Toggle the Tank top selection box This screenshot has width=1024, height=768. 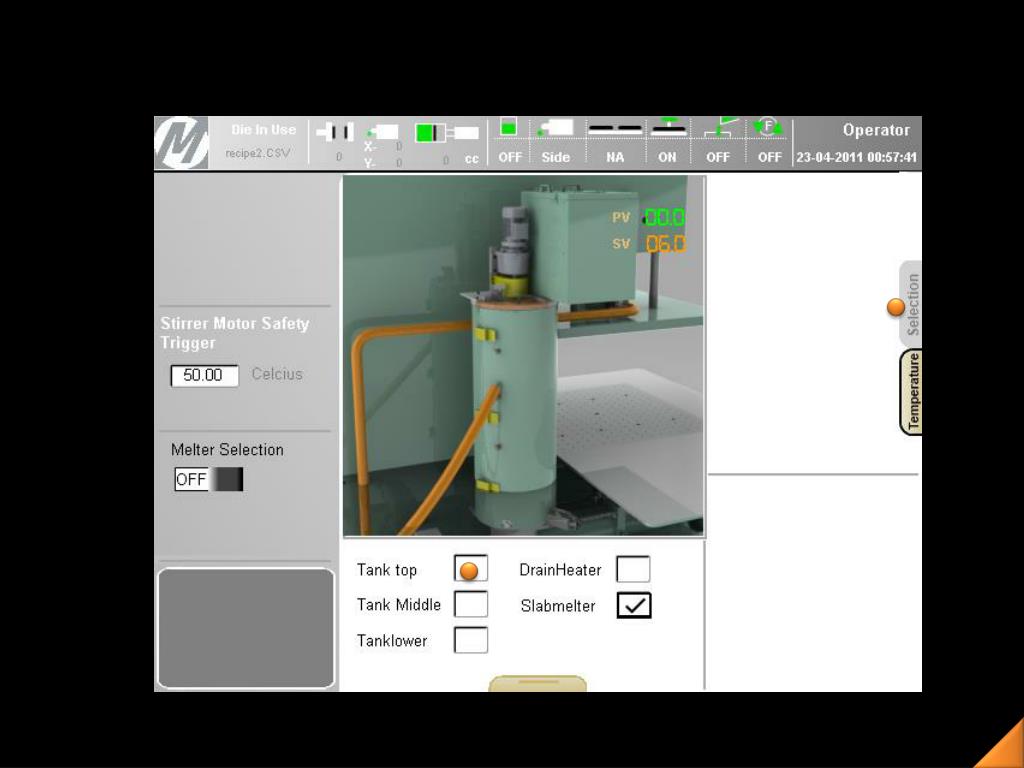click(470, 569)
